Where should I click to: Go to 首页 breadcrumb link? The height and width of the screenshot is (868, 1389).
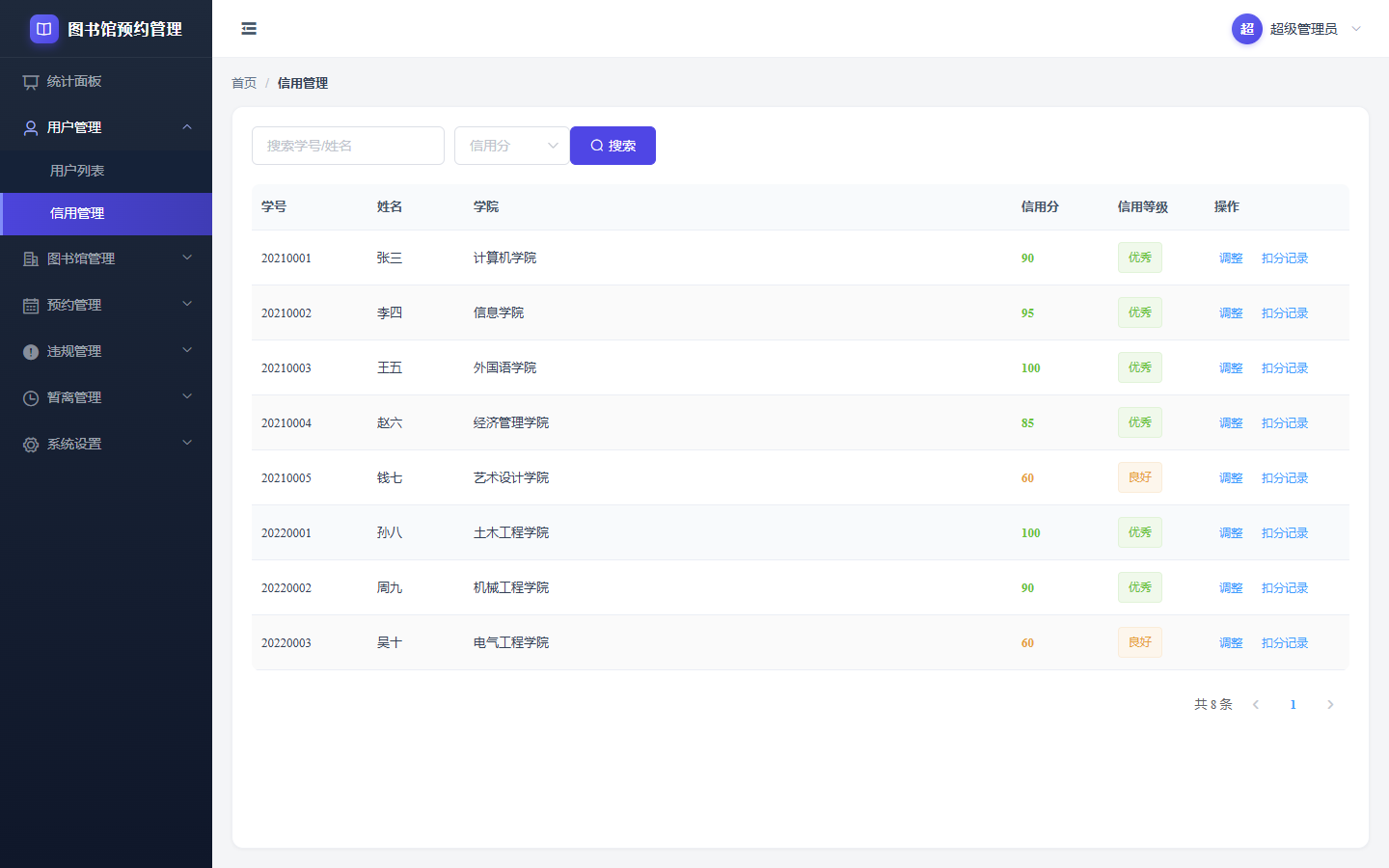[244, 83]
